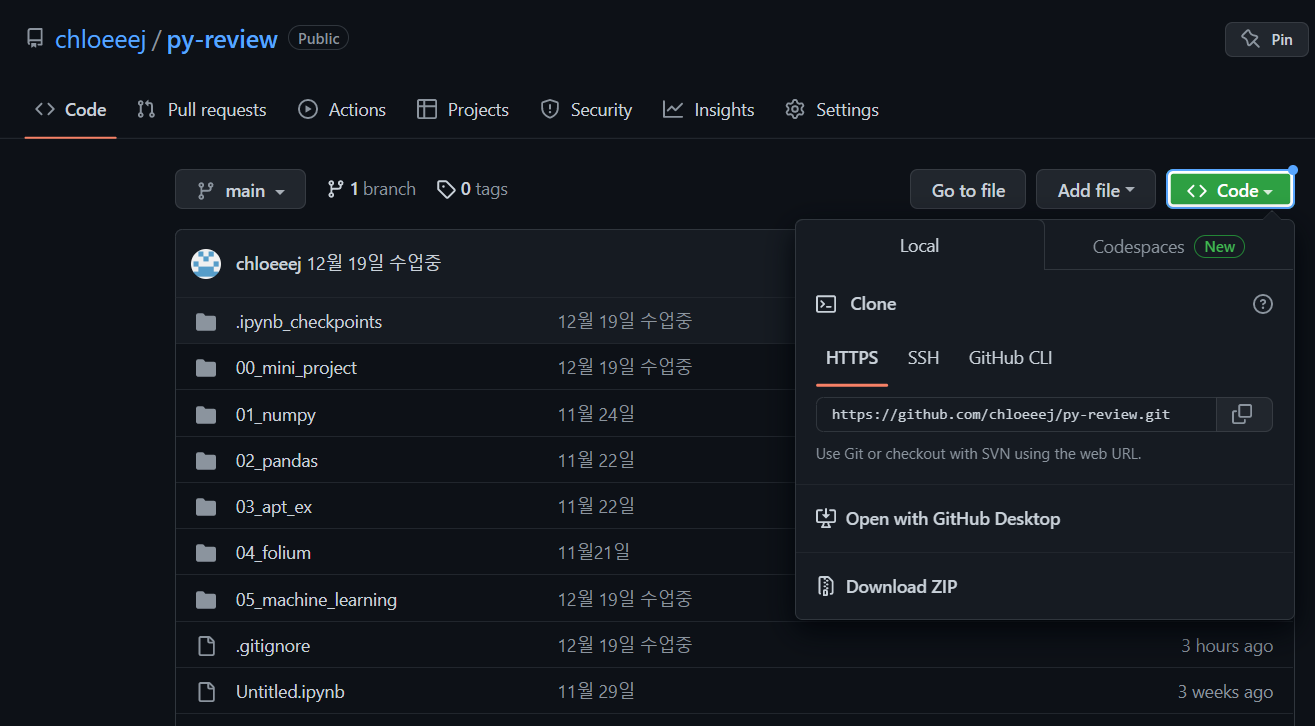Screen dimensions: 1315x726
Task: Open the Pull requests tab
Action: [202, 110]
